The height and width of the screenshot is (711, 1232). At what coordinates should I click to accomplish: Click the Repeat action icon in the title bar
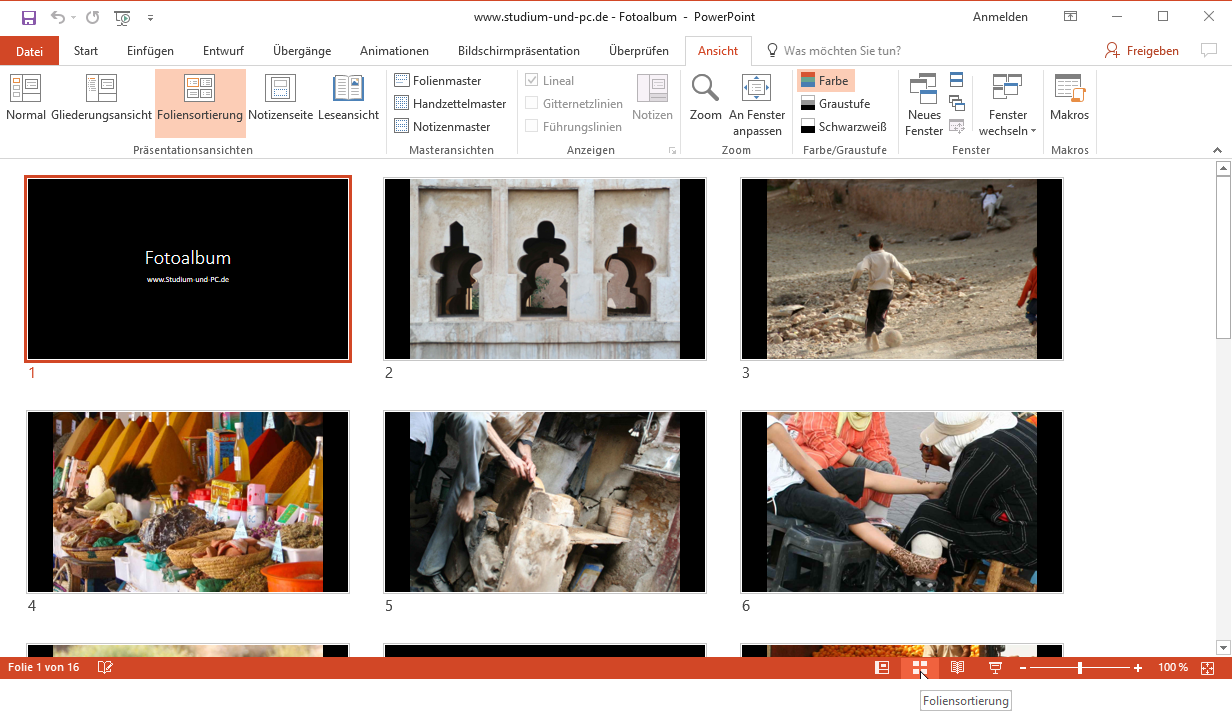click(x=92, y=17)
